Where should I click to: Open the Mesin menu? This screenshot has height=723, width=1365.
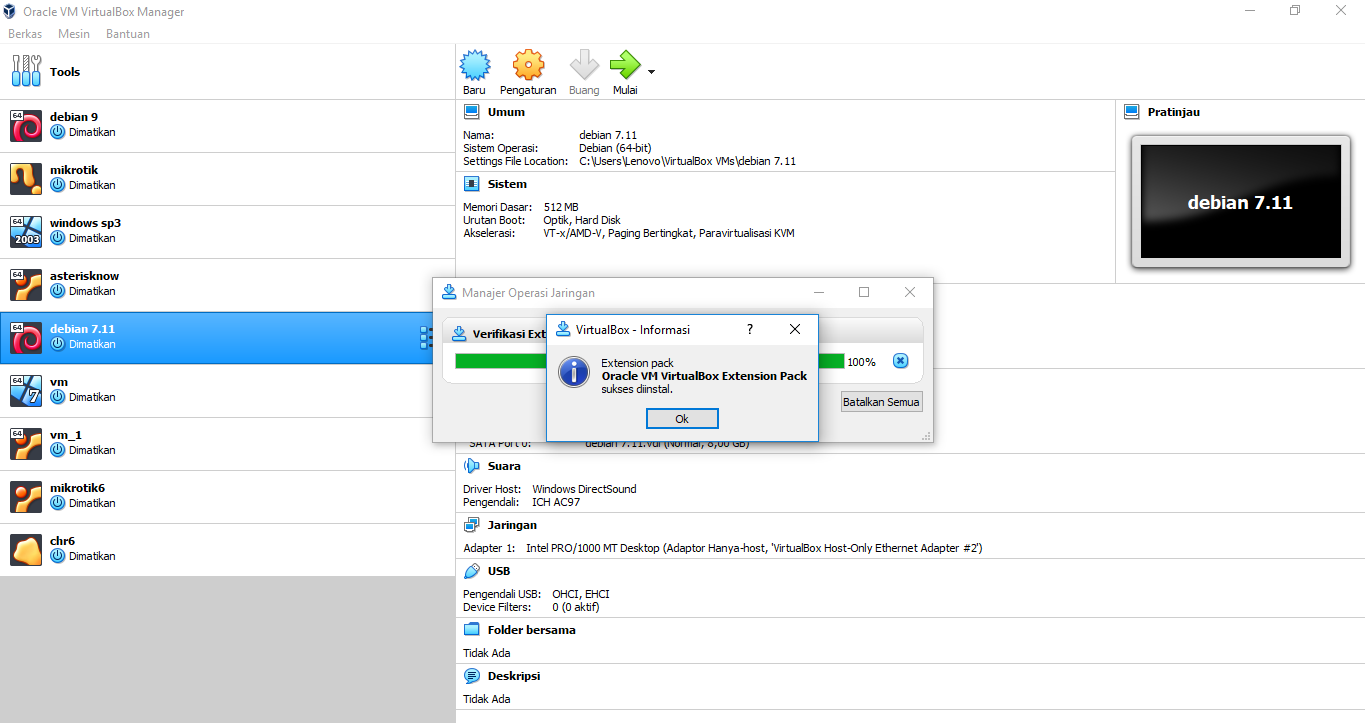click(74, 33)
